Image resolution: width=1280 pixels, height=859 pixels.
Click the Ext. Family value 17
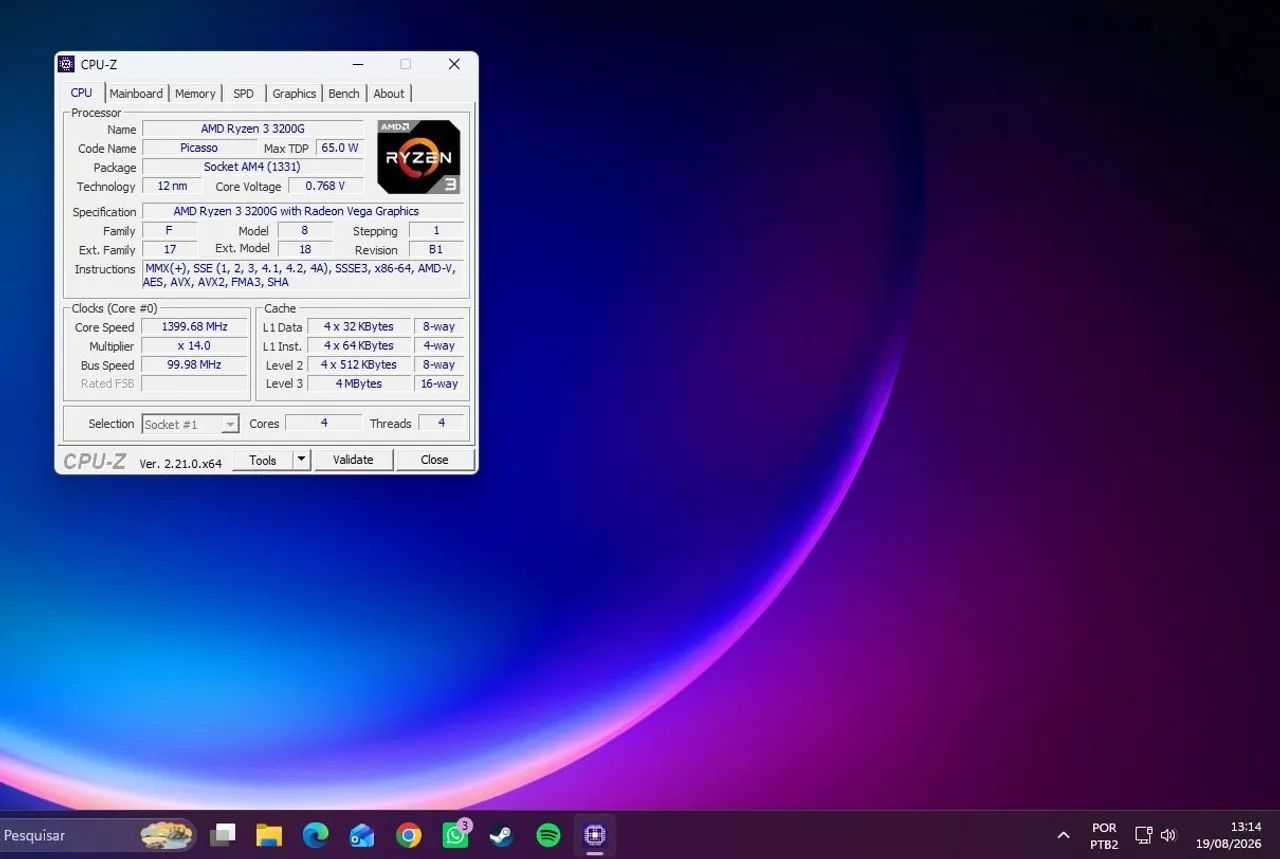(169, 249)
